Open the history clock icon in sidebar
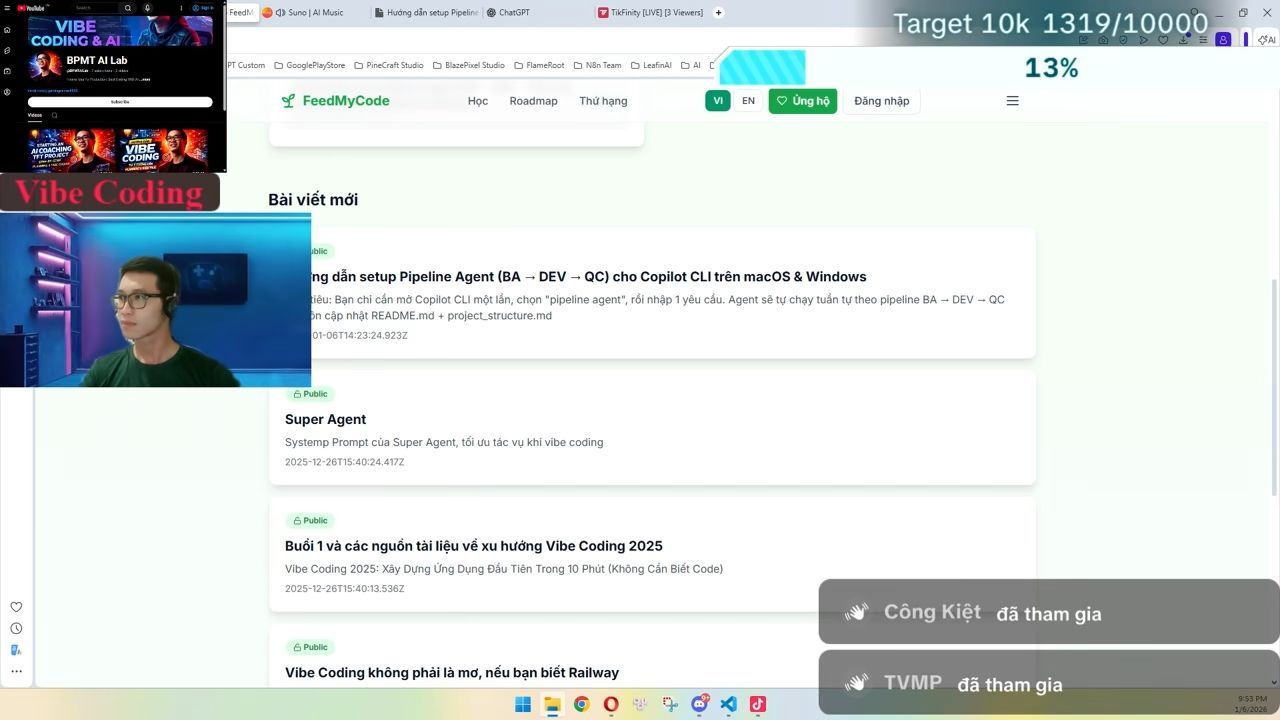This screenshot has height=720, width=1280. 16,629
